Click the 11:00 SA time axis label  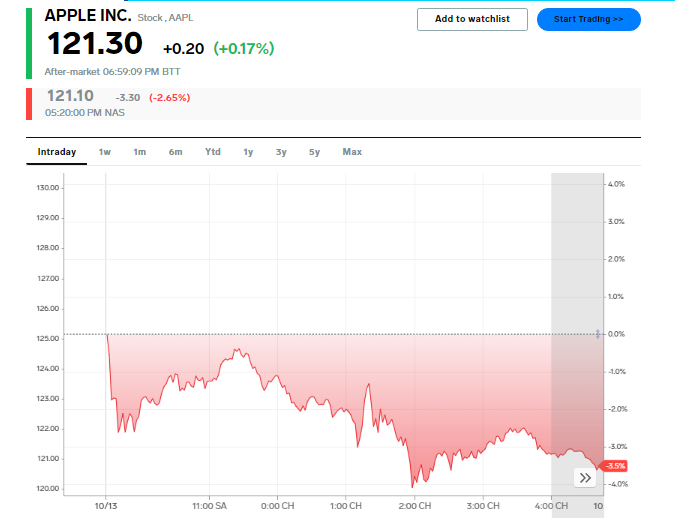coord(209,506)
